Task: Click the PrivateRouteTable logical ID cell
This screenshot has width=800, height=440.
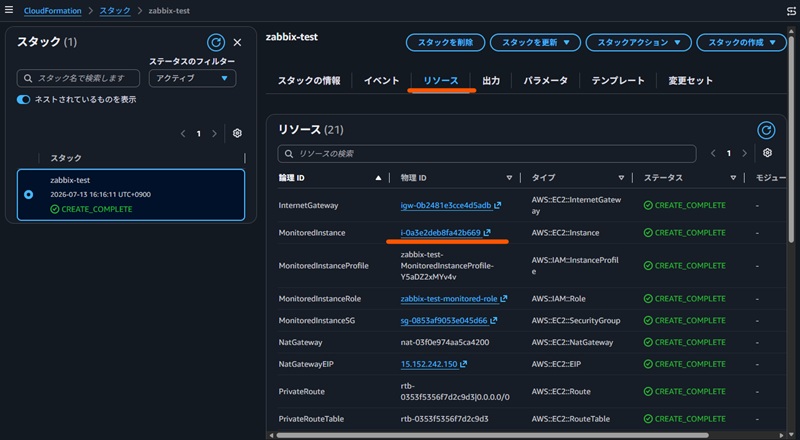Action: click(x=311, y=419)
